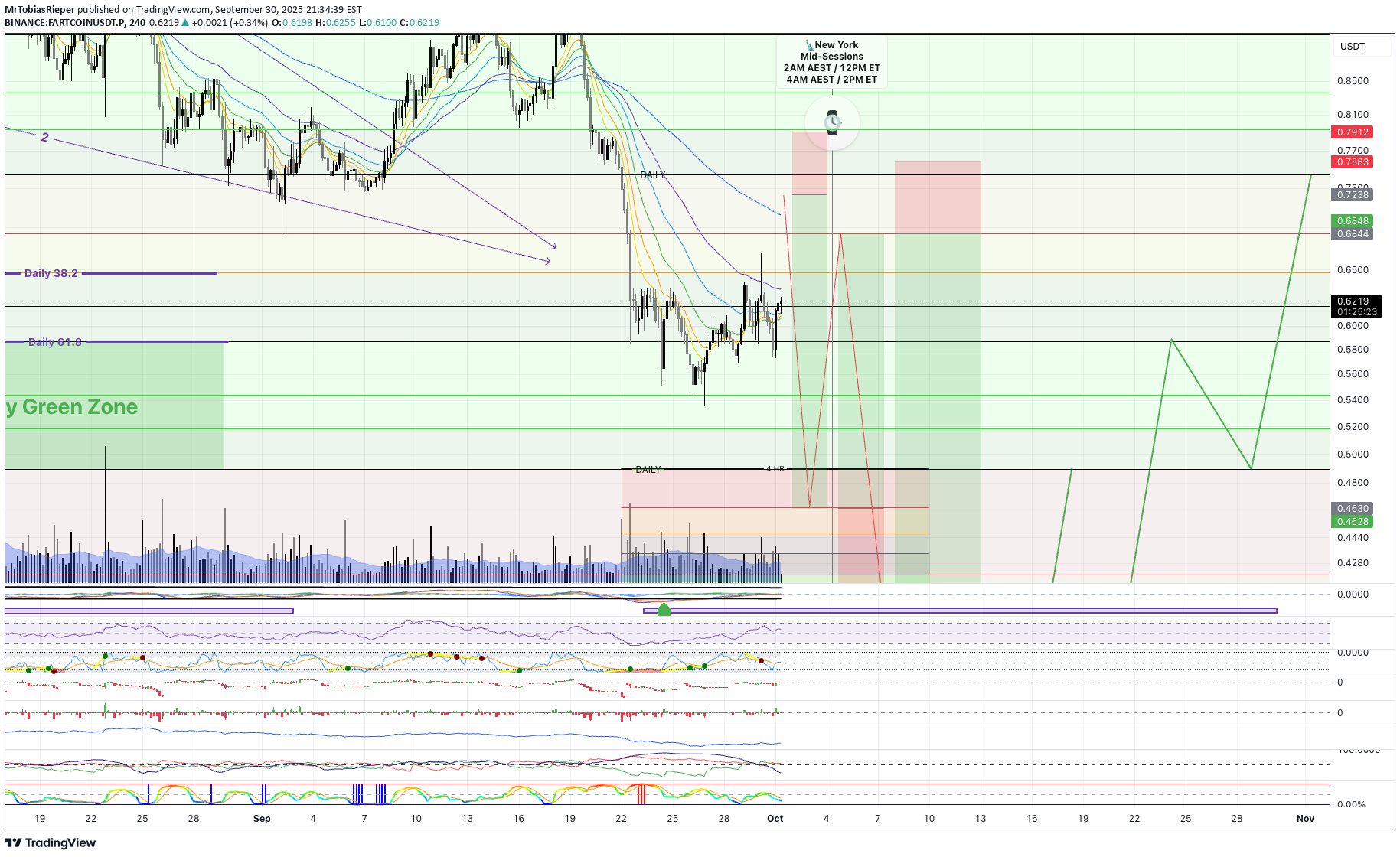Viewport: 1400px width, 857px height.
Task: Click the purple wave label 2
Action: coord(45,138)
